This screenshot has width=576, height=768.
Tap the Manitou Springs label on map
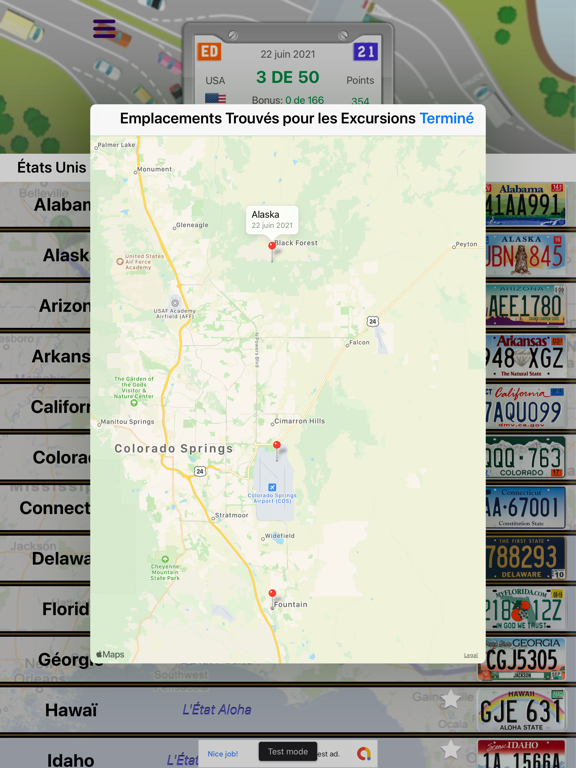(x=127, y=422)
